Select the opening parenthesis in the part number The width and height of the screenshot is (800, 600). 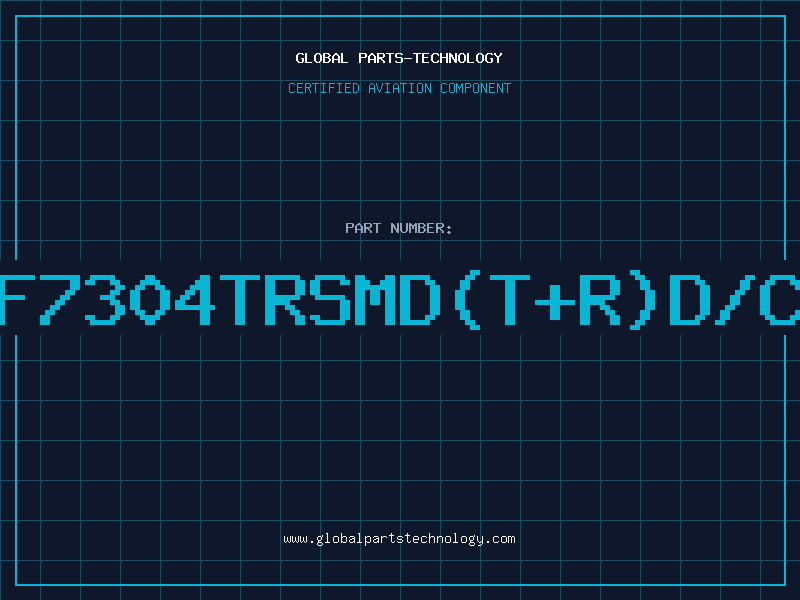(x=467, y=299)
